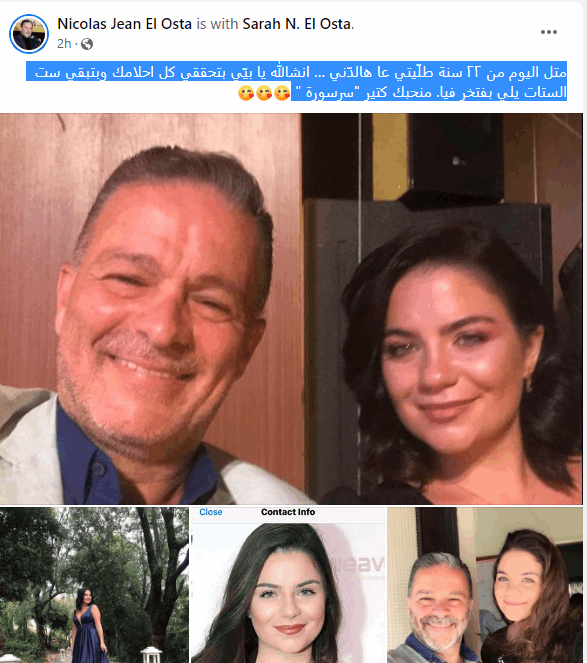Click the kissing face emojis in caption
Image resolution: width=587 pixels, height=663 pixels.
pyautogui.click(x=264, y=93)
